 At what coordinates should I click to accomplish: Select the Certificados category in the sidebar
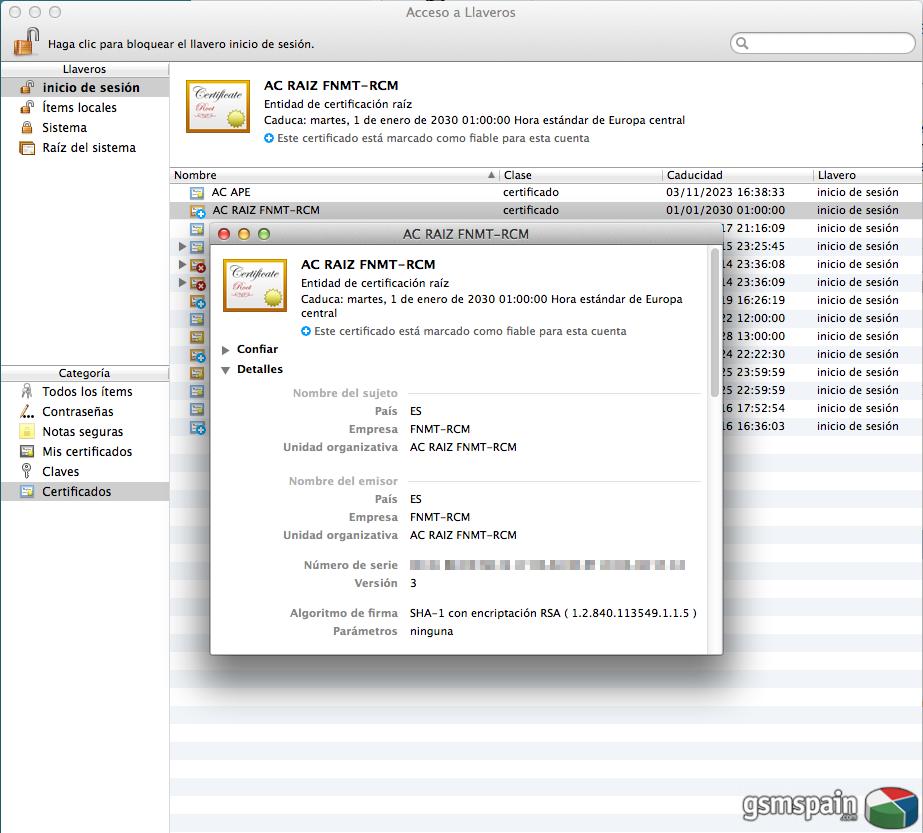tap(85, 492)
